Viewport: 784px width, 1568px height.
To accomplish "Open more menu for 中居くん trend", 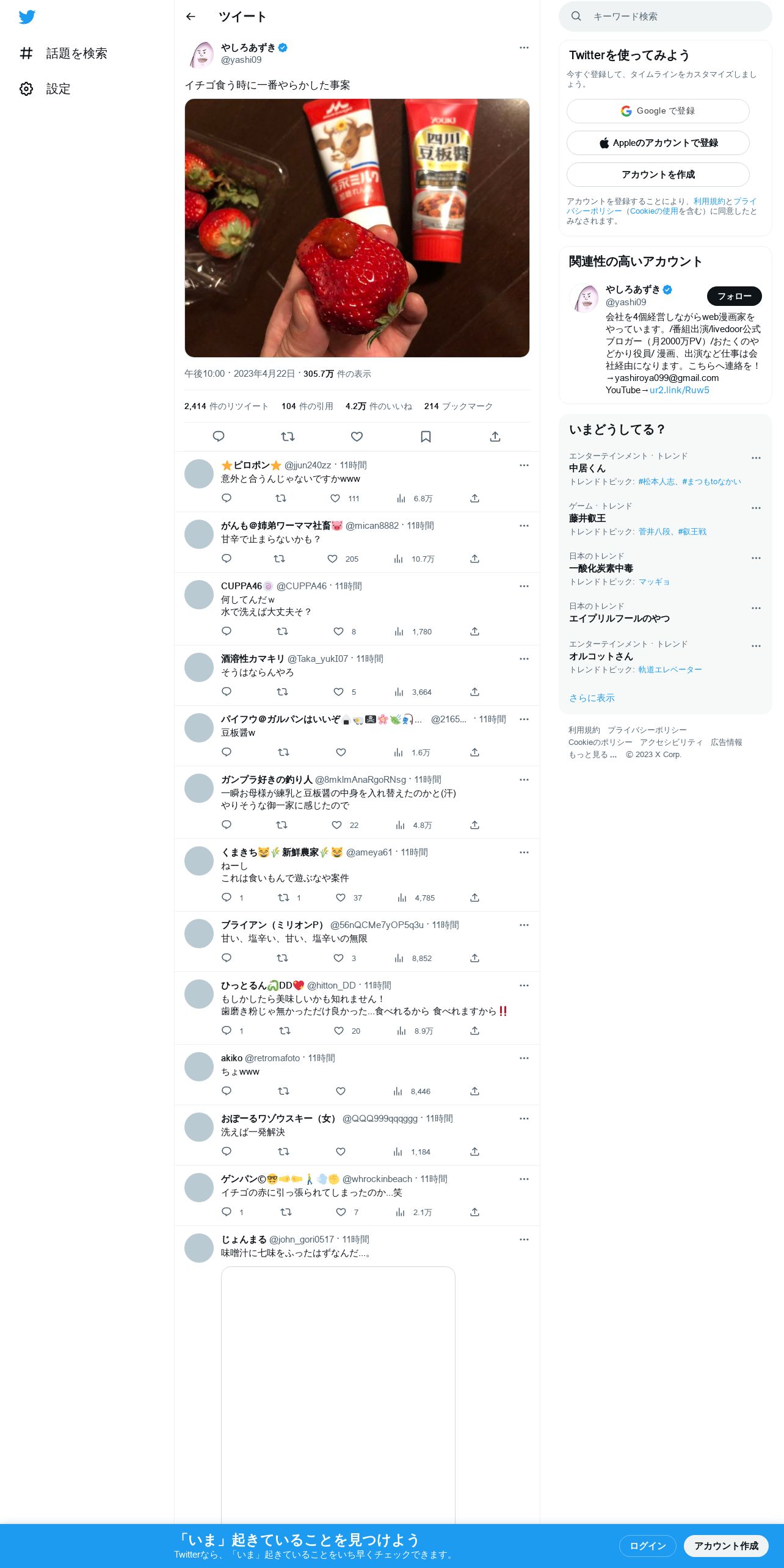I will (756, 458).
